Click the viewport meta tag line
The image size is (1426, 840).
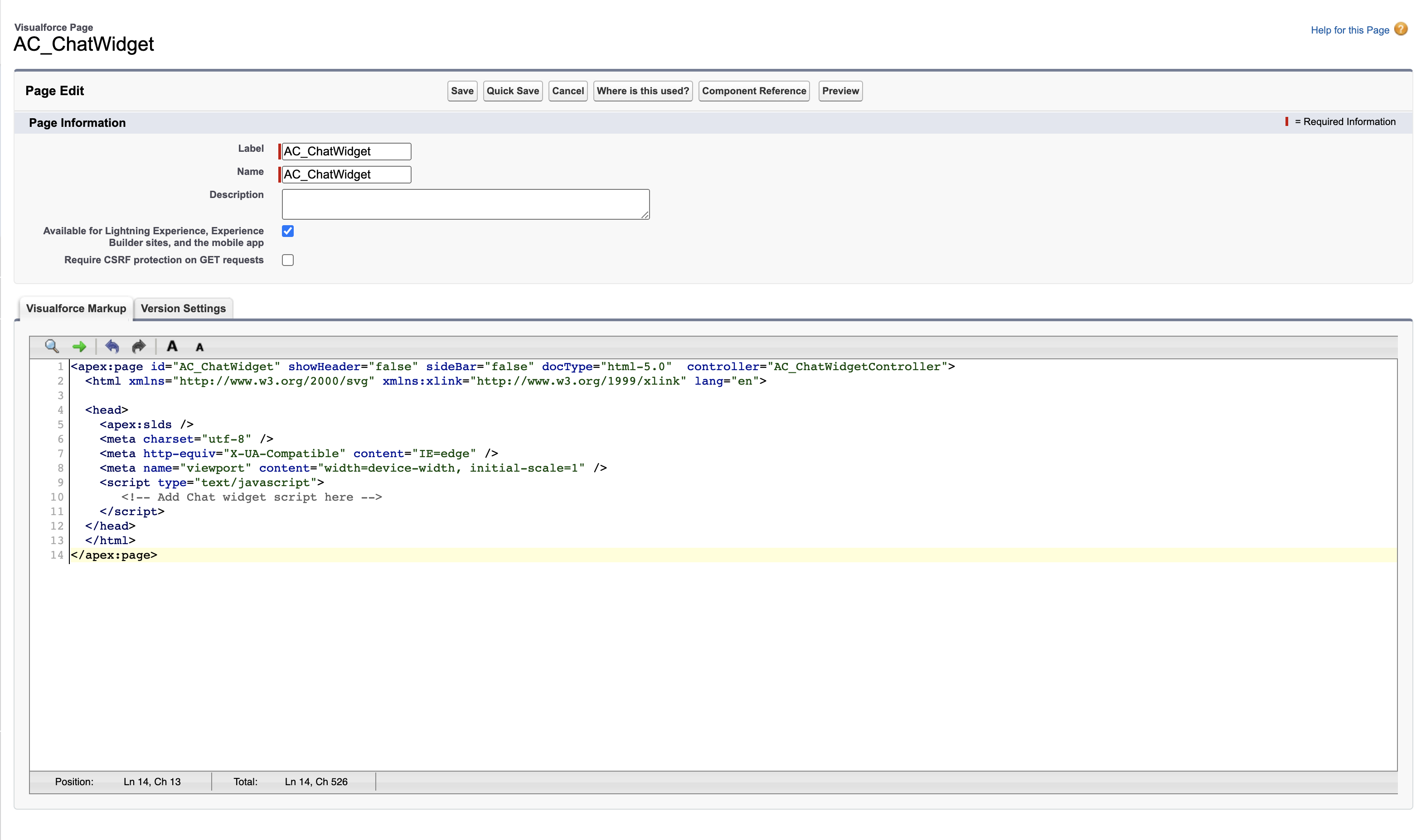pos(353,468)
